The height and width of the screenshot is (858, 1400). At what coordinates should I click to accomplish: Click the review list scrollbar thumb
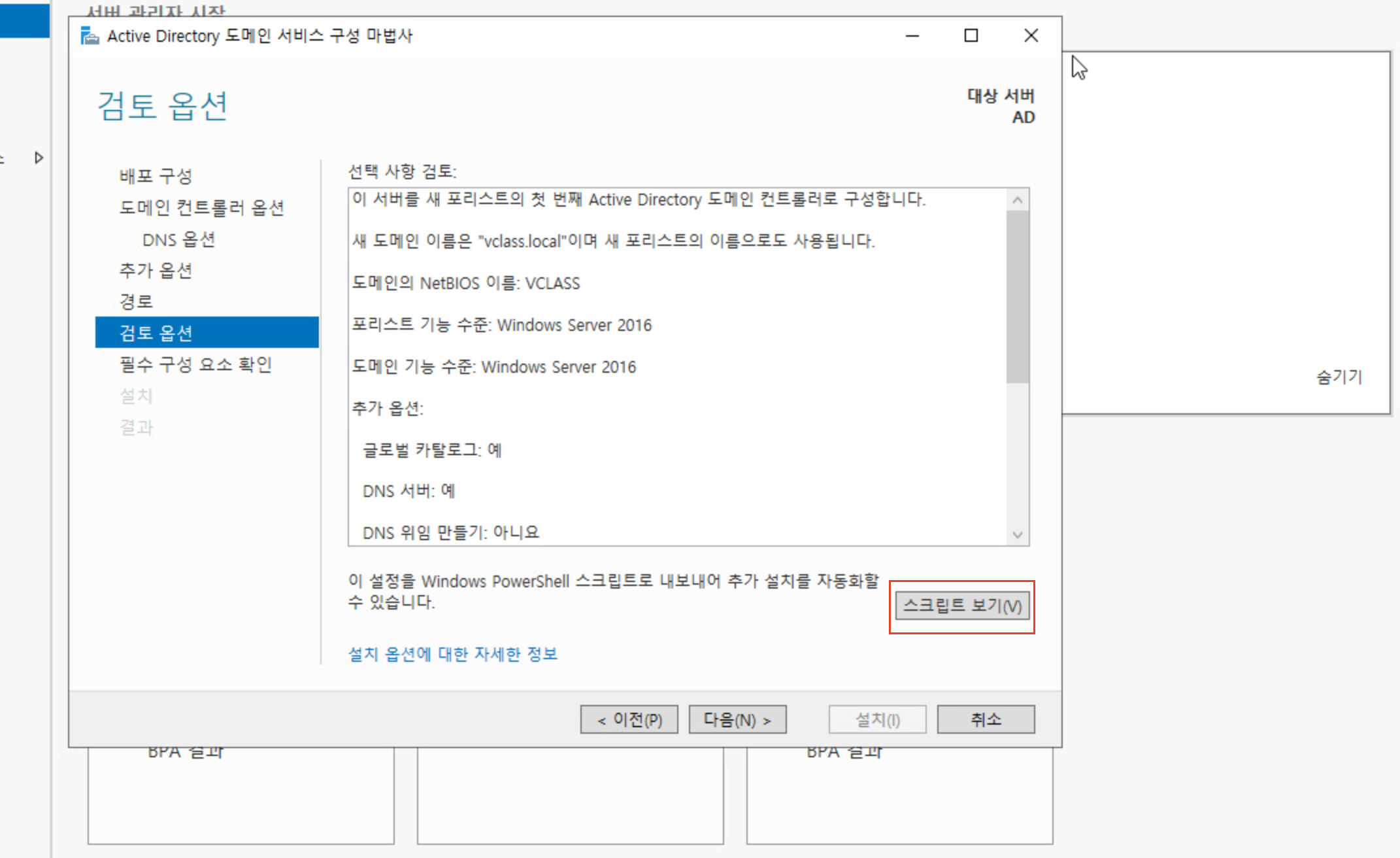(x=1017, y=296)
